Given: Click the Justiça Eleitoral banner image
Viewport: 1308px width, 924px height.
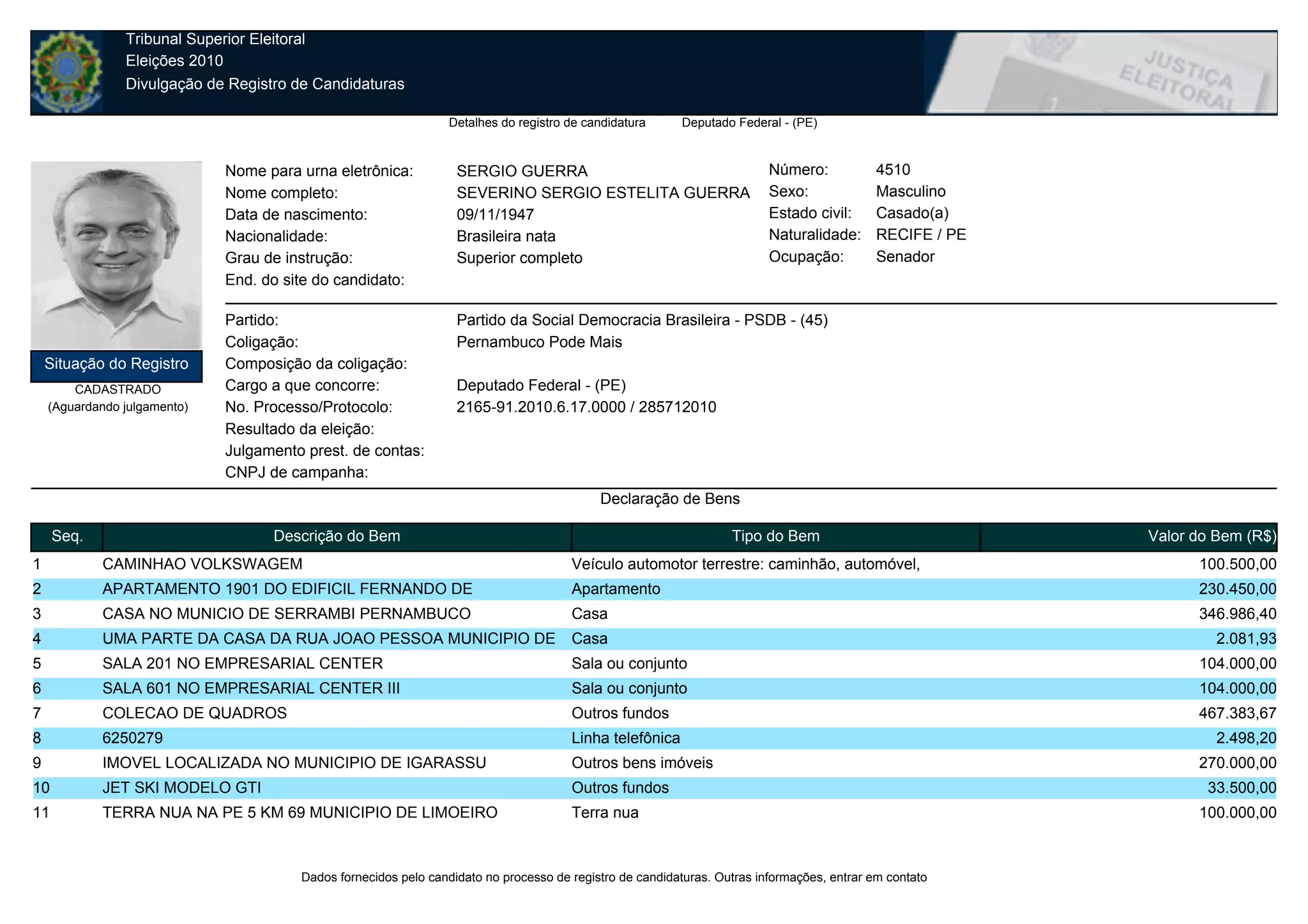Looking at the screenshot, I should coord(1100,73).
